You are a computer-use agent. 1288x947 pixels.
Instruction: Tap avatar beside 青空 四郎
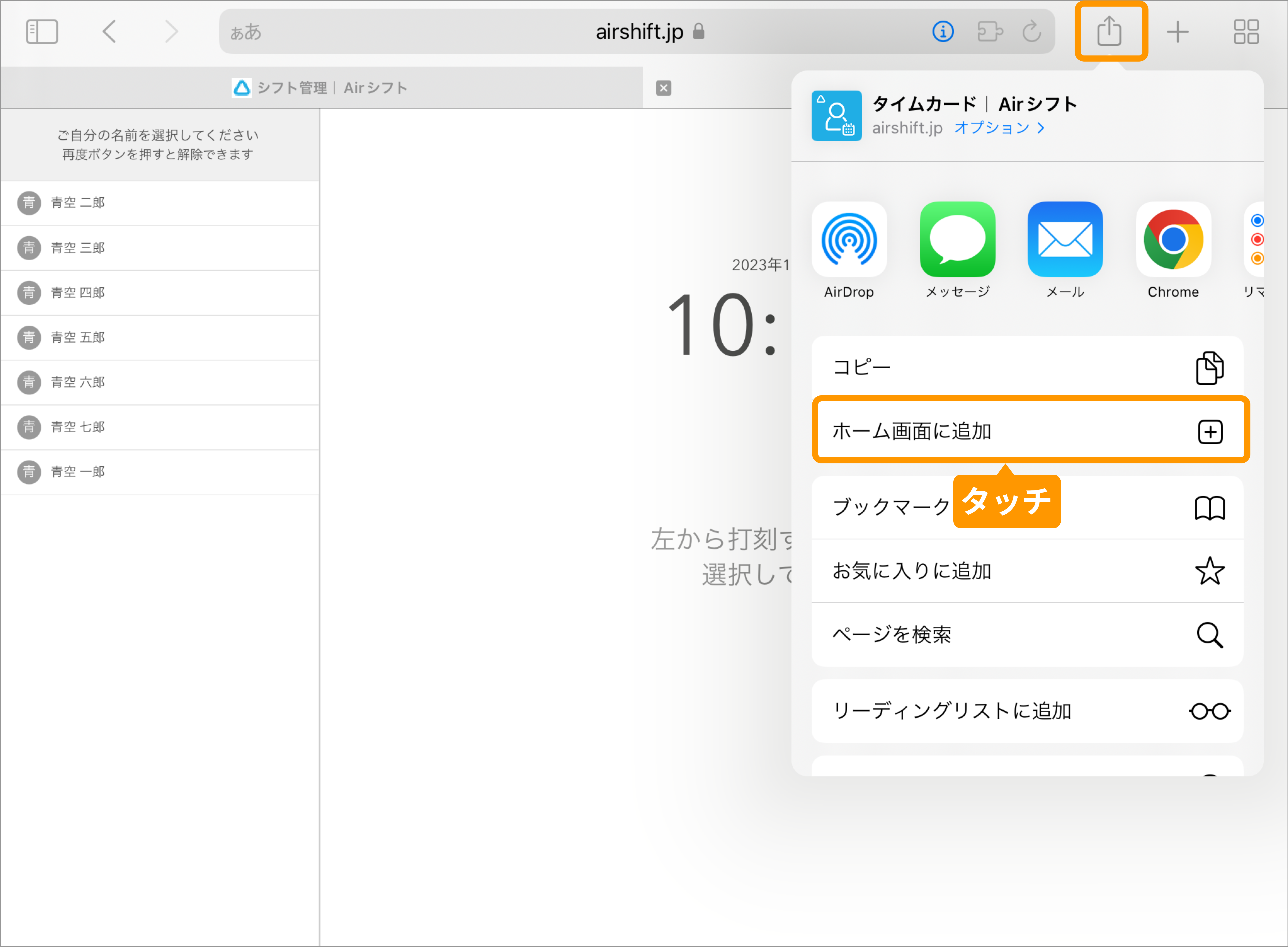click(x=29, y=293)
